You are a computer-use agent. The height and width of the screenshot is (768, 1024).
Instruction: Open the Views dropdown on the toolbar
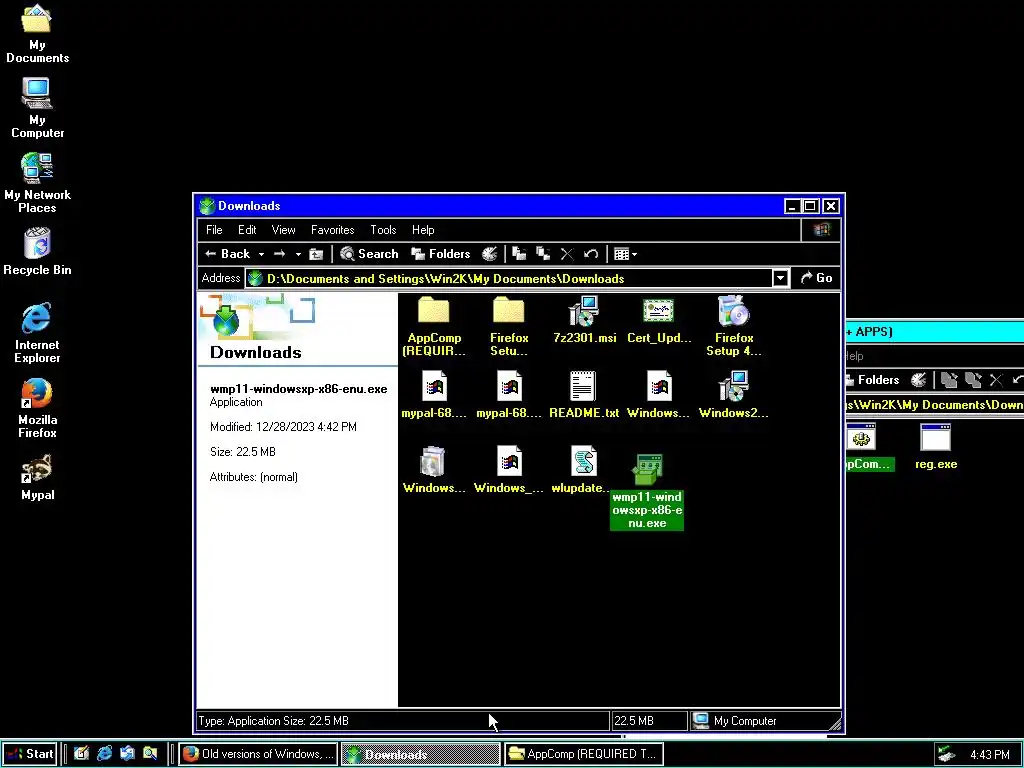coord(625,254)
